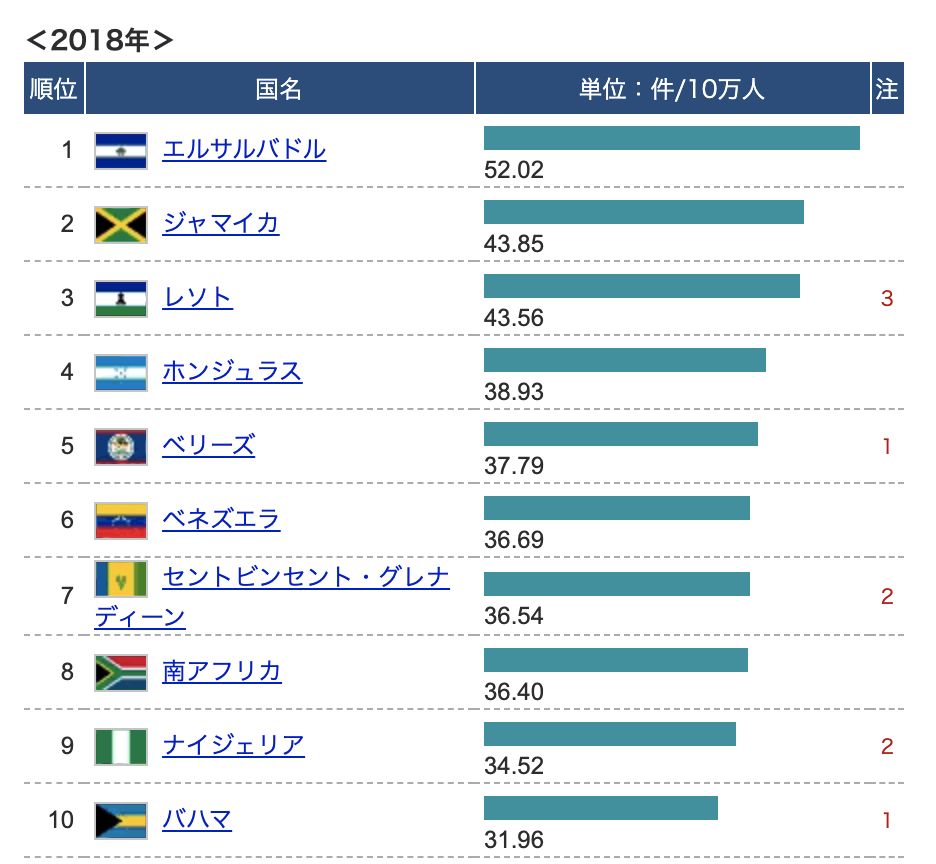Click footnote number 3 in Lesotho row
The height and width of the screenshot is (864, 936).
click(x=886, y=298)
